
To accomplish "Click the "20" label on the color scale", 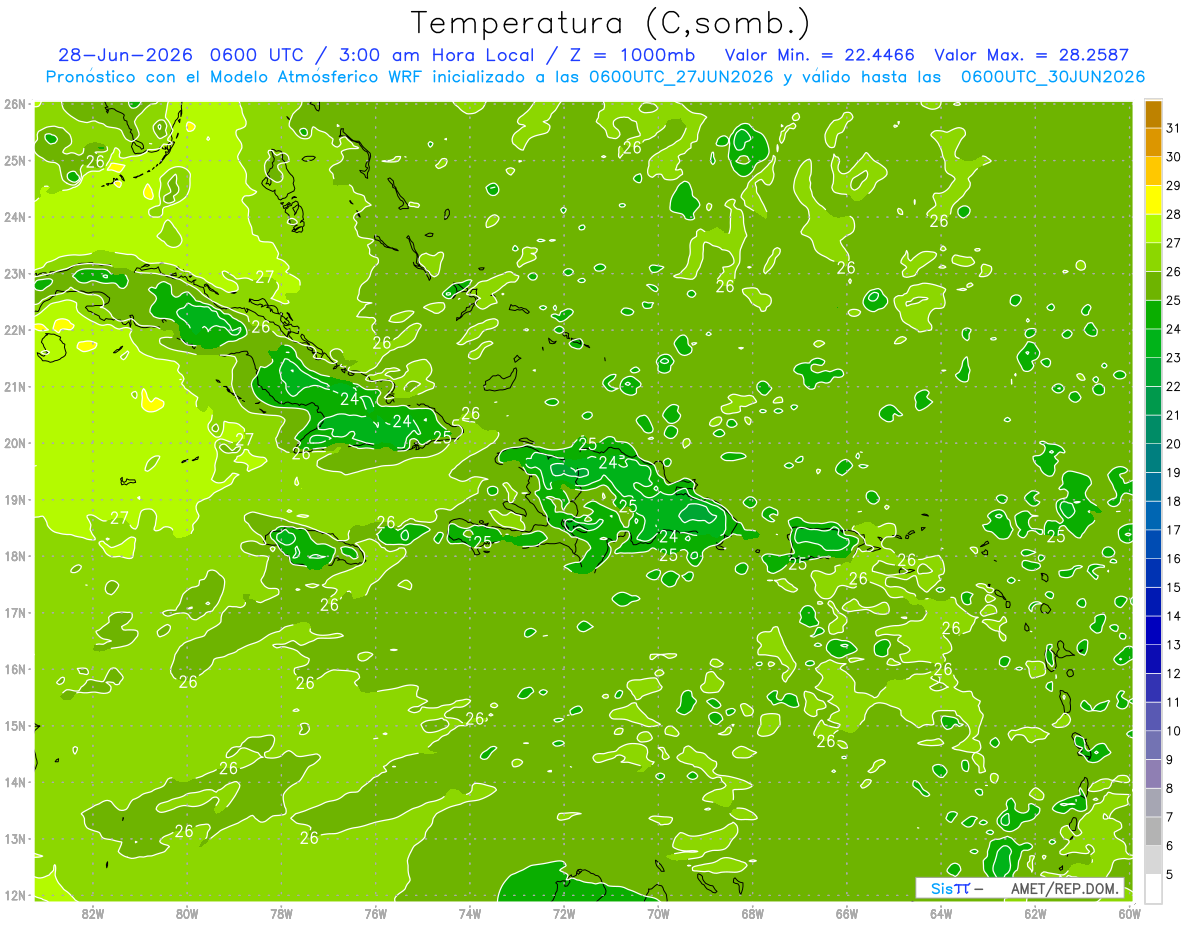I will [x=1174, y=444].
